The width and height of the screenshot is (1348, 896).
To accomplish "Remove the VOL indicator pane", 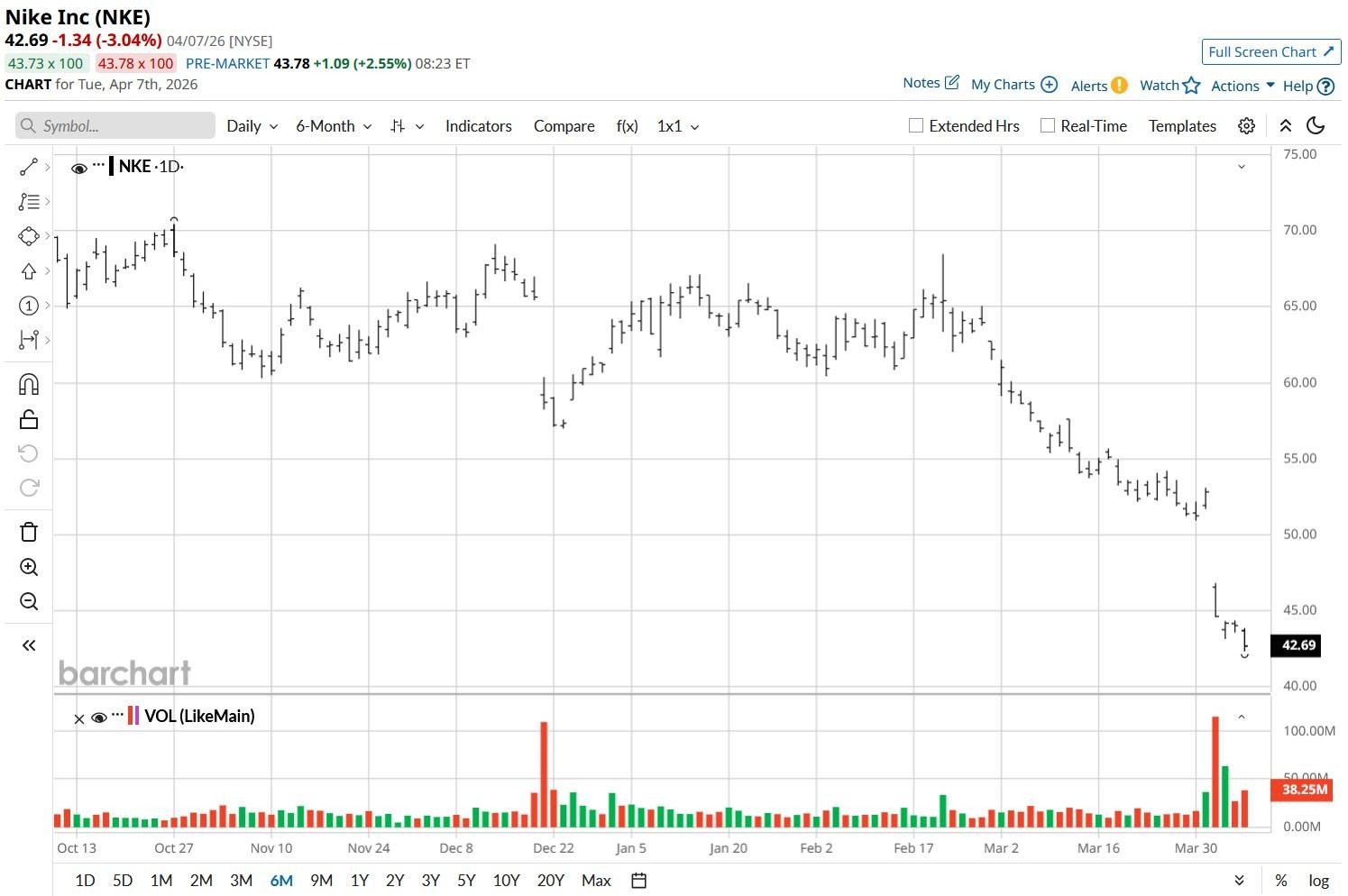I will pyautogui.click(x=79, y=718).
